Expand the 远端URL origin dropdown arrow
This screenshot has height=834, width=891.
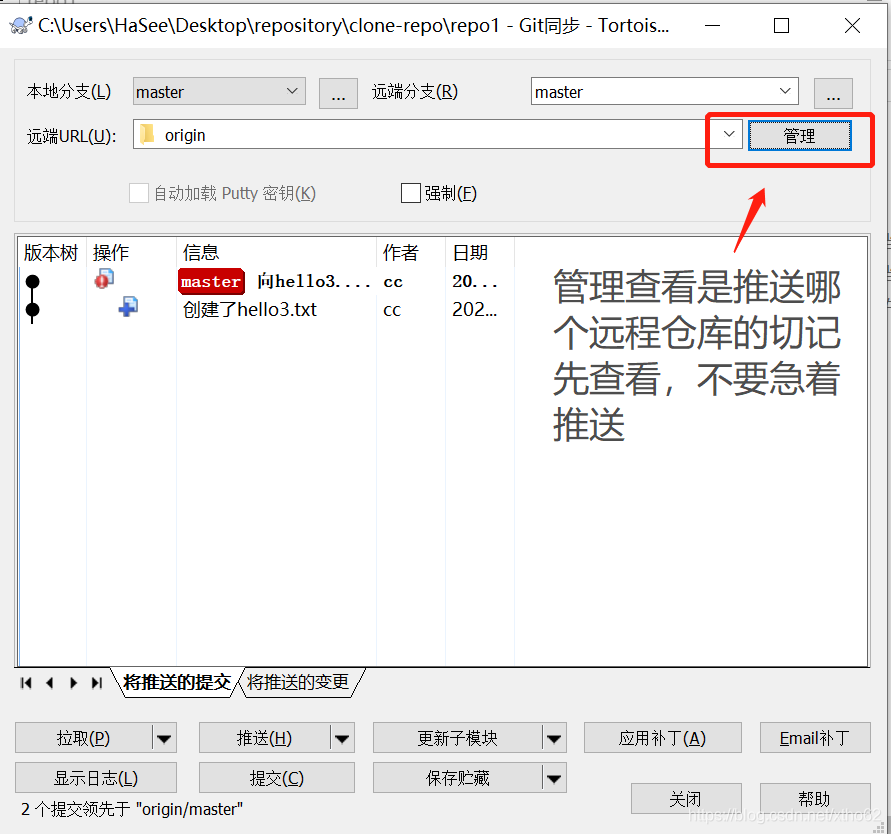click(x=729, y=135)
